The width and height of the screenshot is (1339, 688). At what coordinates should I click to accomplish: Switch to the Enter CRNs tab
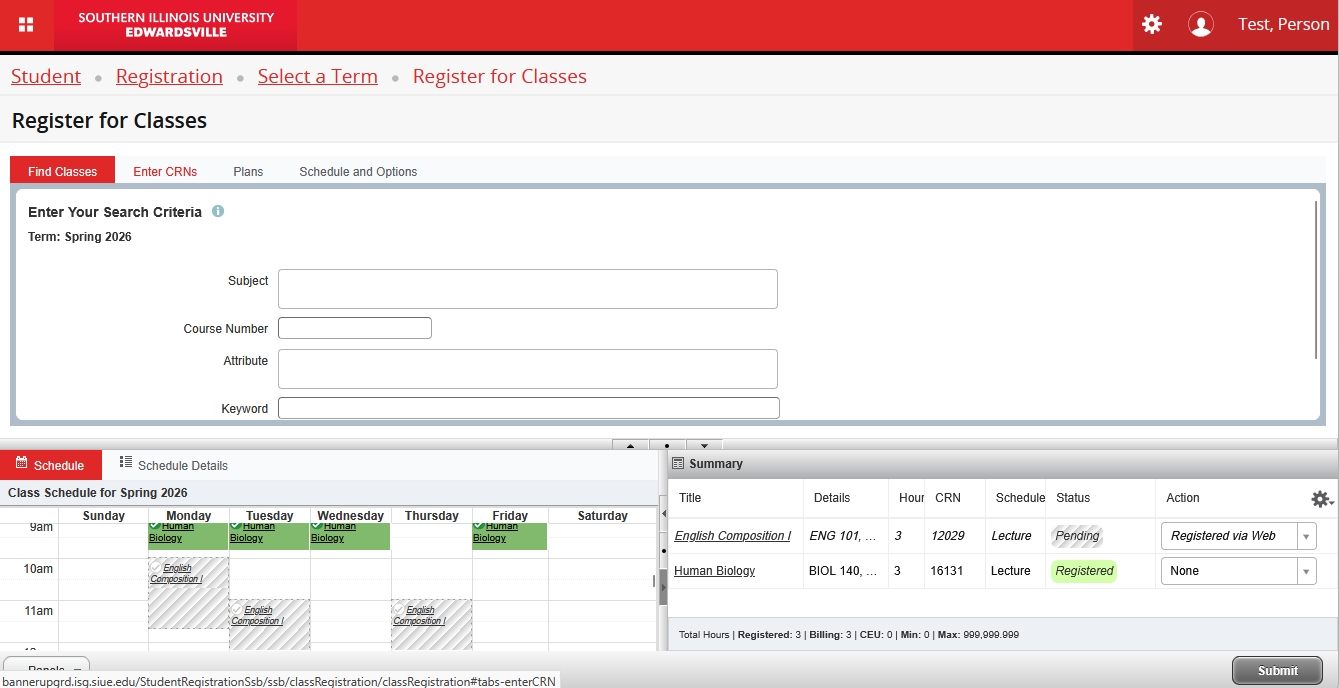click(165, 172)
